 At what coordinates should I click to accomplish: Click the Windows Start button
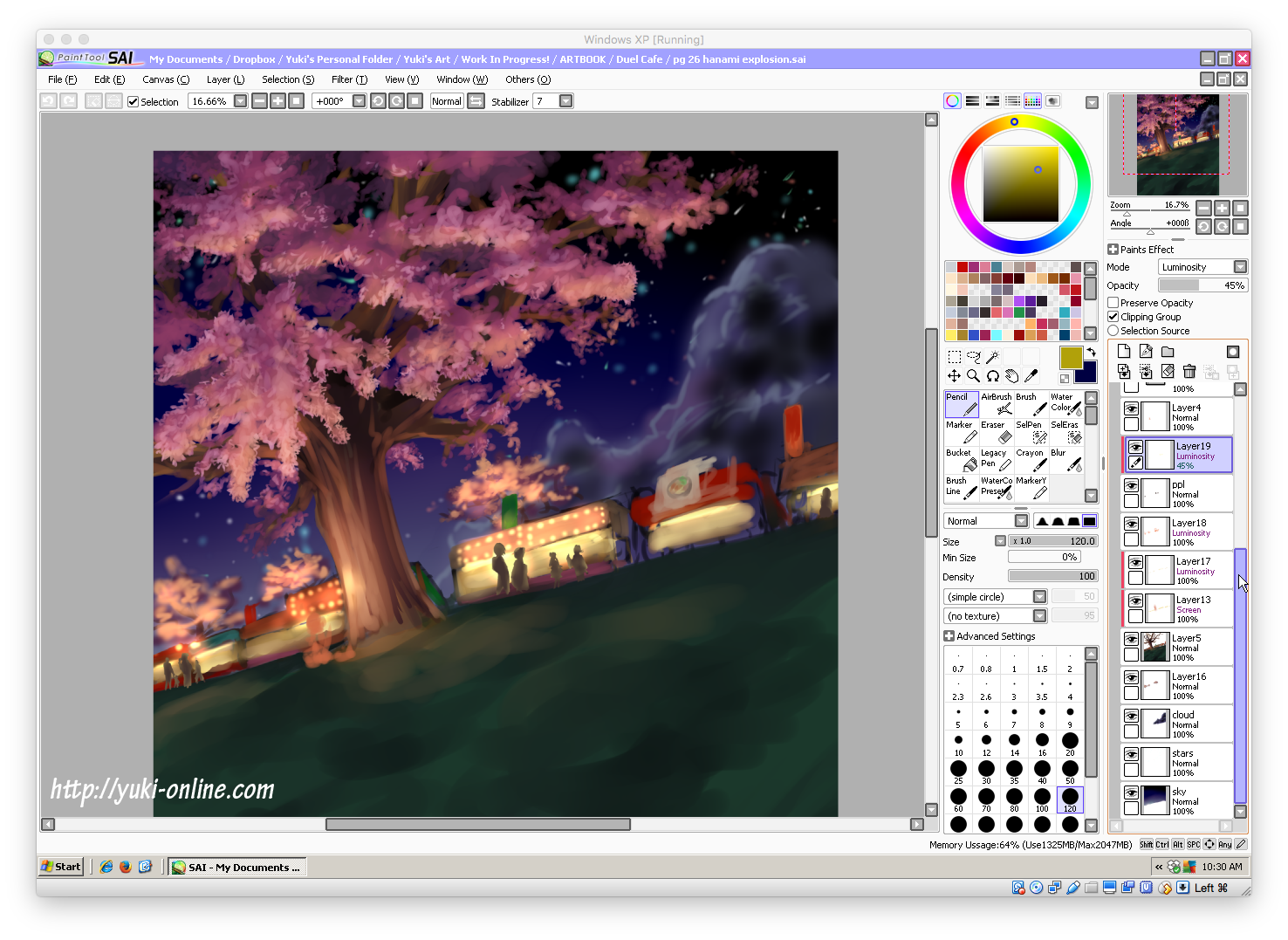pyautogui.click(x=61, y=867)
